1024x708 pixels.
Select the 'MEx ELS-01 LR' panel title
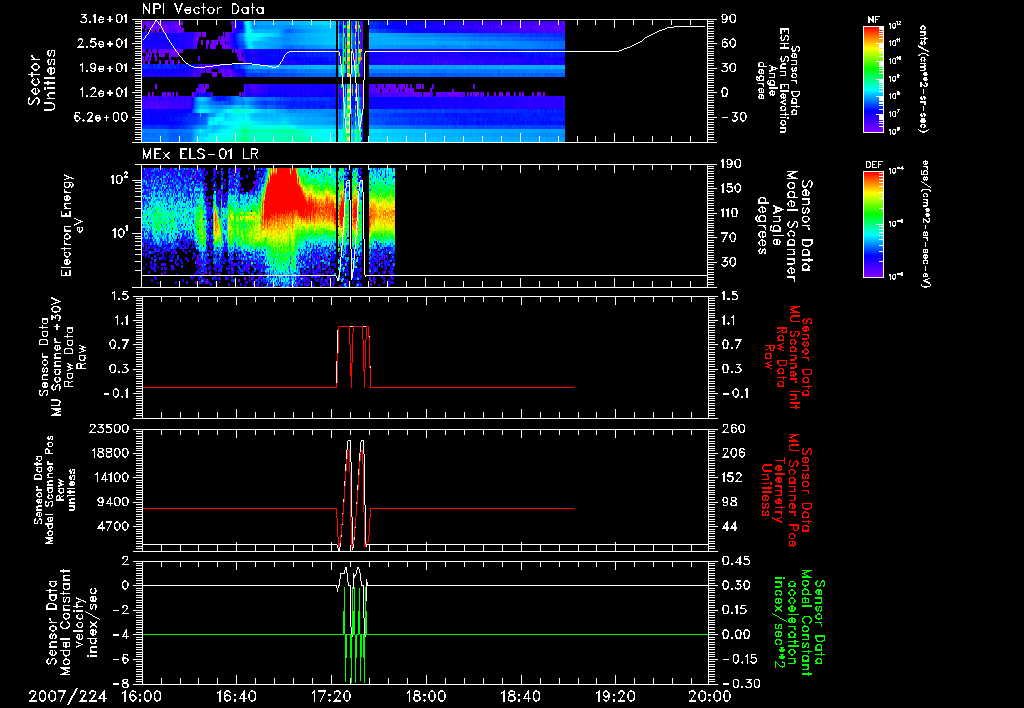click(x=200, y=154)
